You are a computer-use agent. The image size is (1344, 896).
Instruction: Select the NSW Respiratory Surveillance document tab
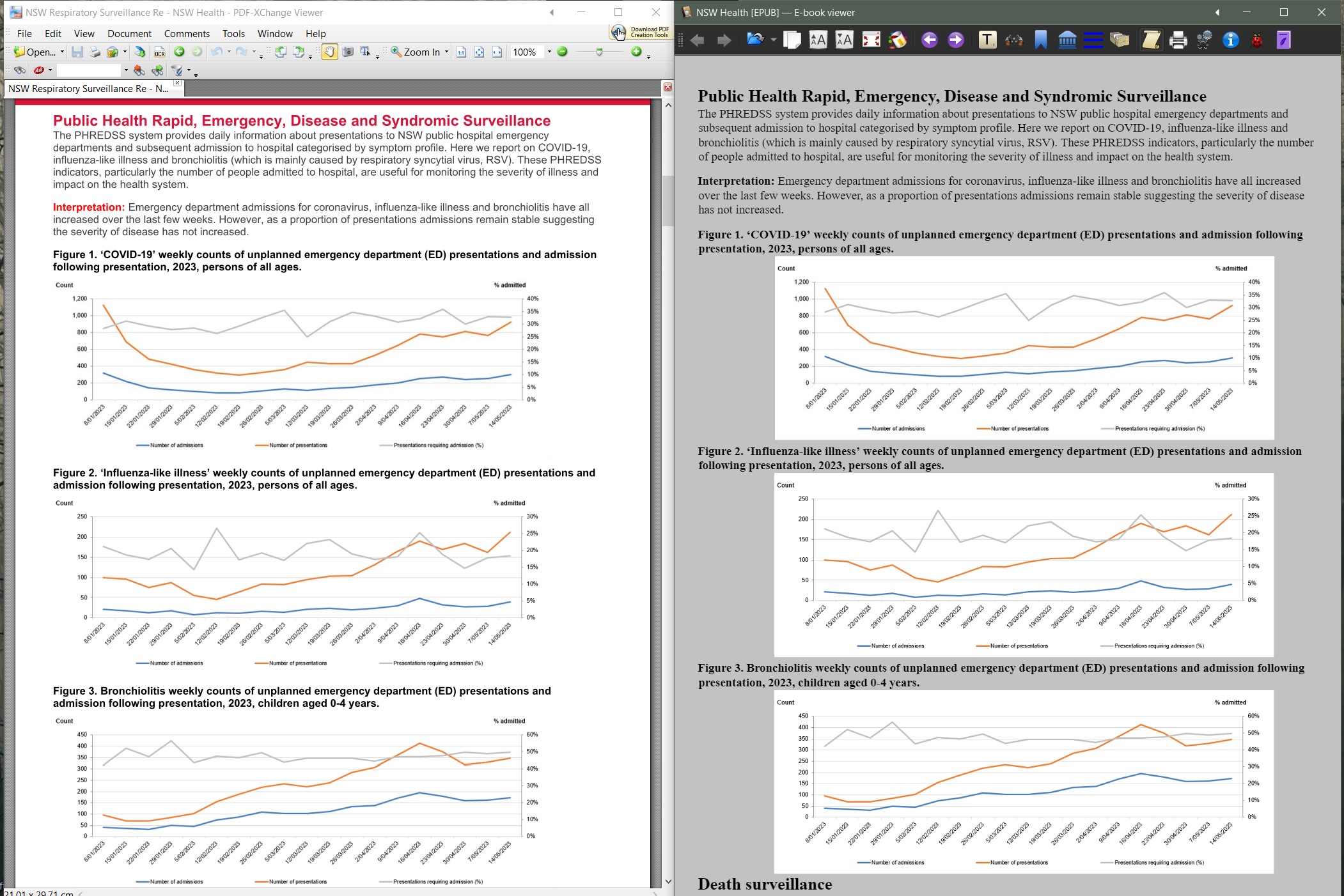click(x=88, y=88)
